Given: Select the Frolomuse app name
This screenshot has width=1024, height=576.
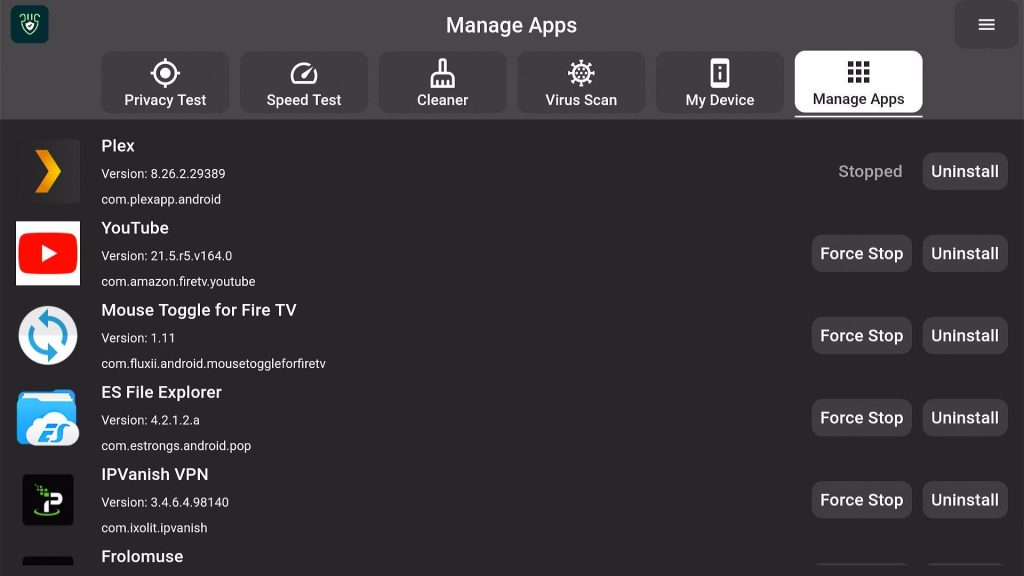Looking at the screenshot, I should pyautogui.click(x=142, y=556).
